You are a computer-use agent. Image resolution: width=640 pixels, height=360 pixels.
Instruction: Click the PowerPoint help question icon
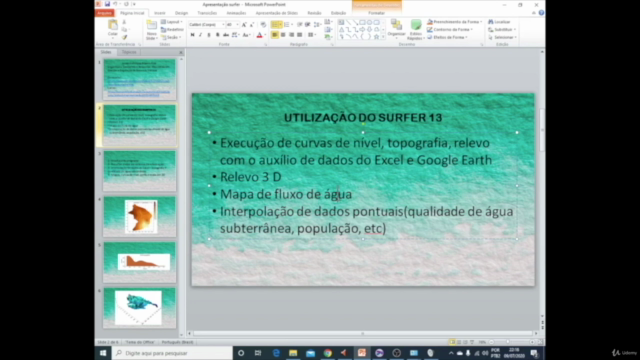[541, 13]
